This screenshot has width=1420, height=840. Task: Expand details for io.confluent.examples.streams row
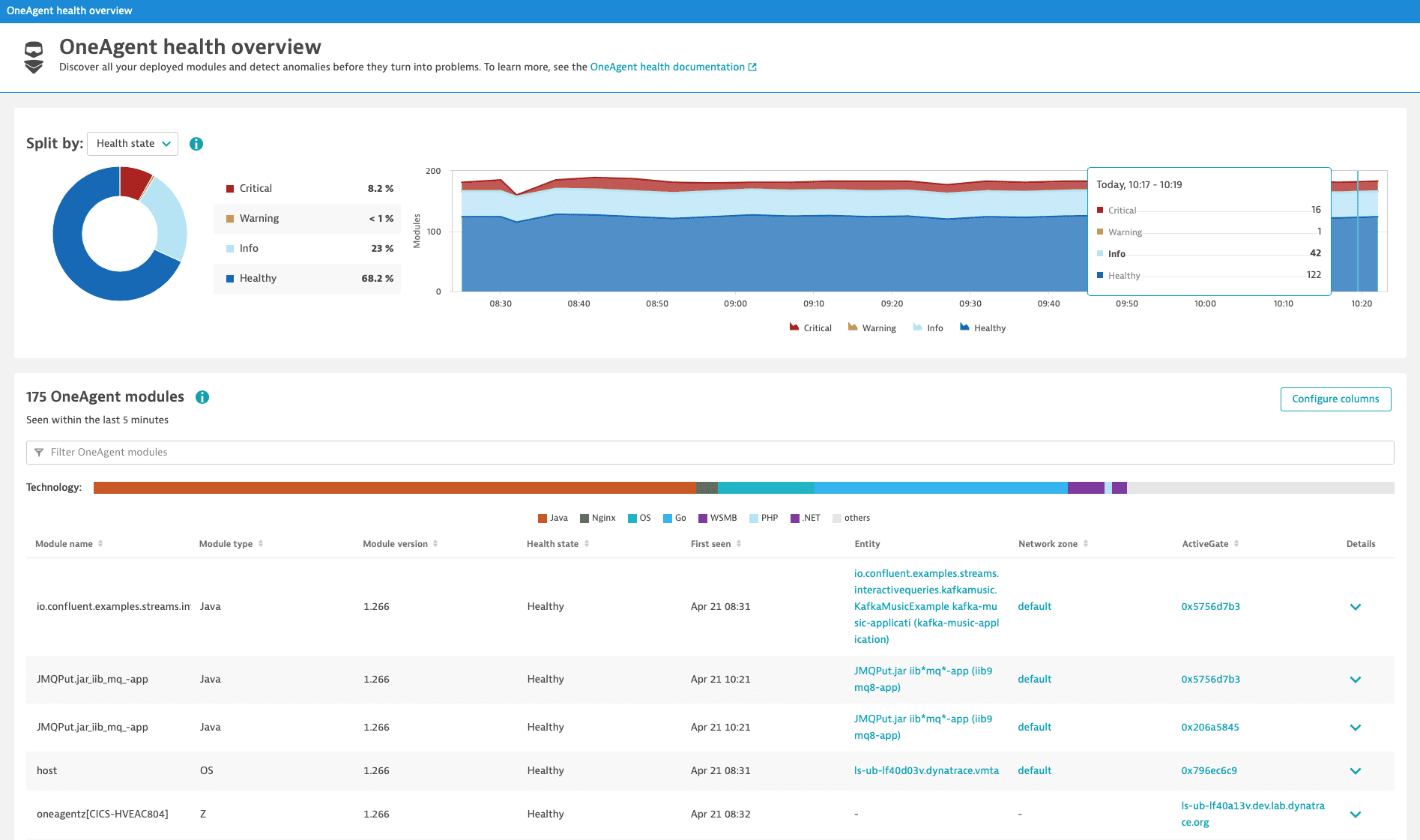pos(1355,607)
